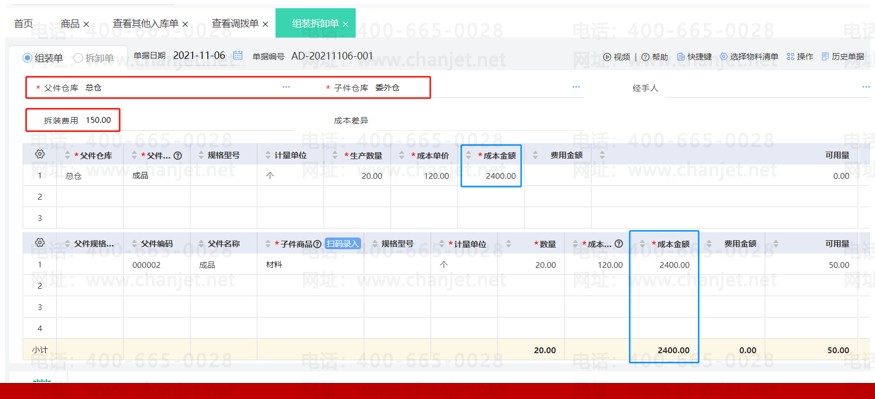Select the 组装单 radio option
875x399 pixels.
point(27,58)
